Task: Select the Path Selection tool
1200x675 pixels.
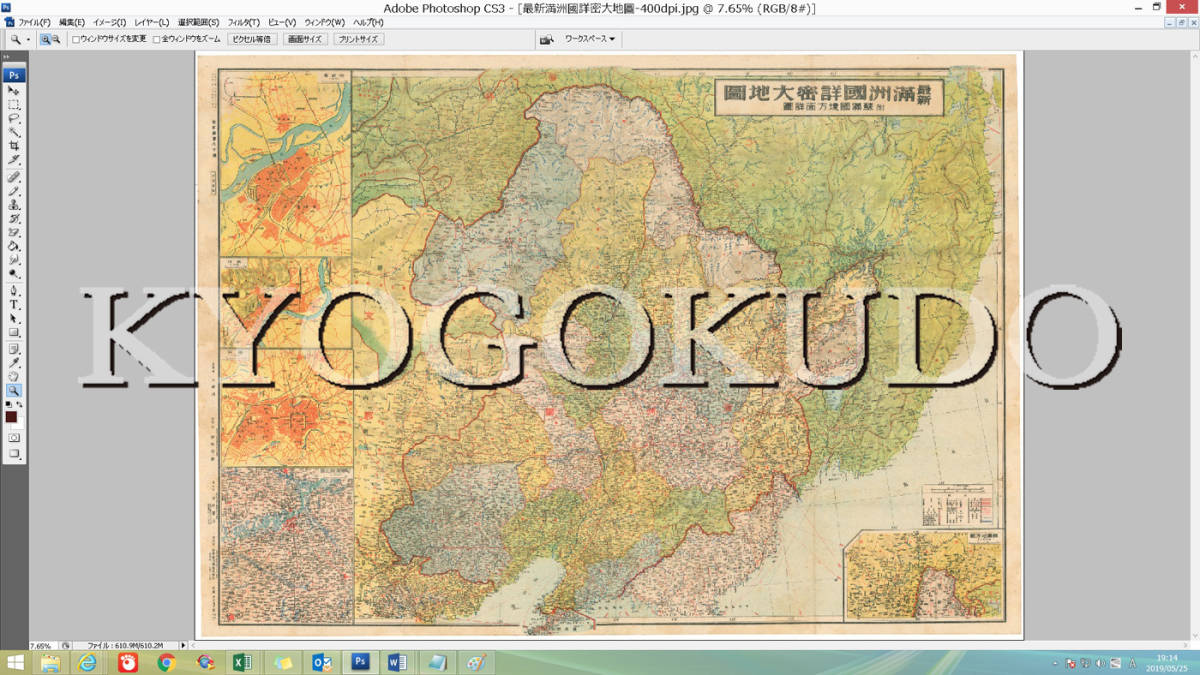Action: tap(14, 318)
